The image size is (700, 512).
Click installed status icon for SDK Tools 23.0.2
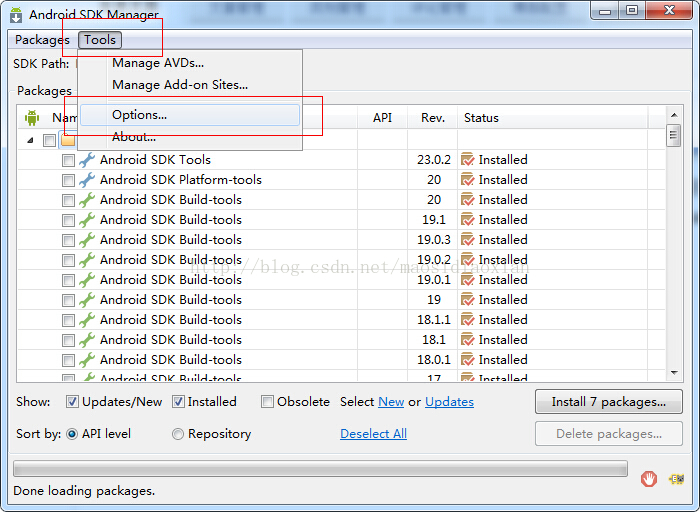click(x=467, y=159)
